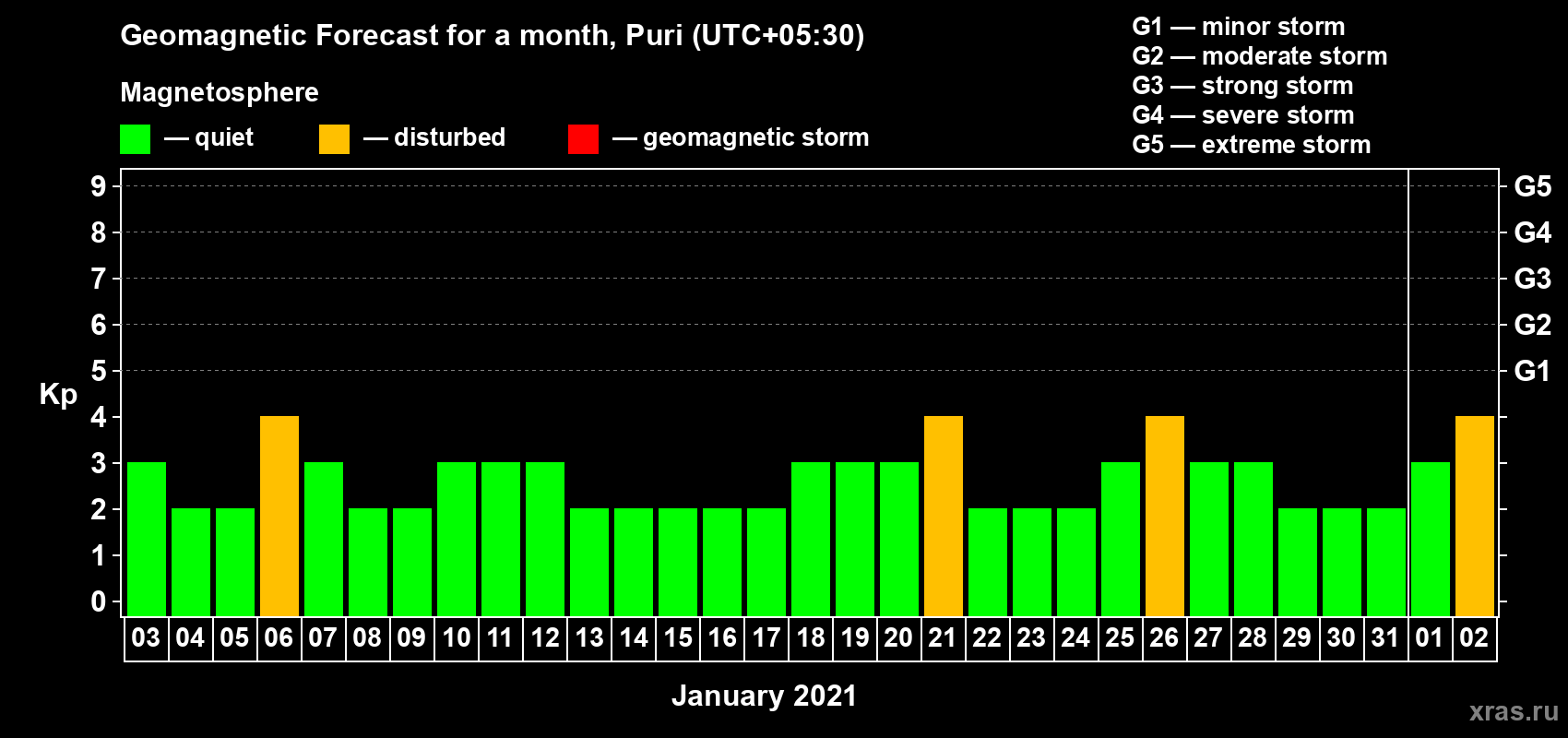Click the date label 17
Screen dimensions: 1568x738
click(766, 637)
